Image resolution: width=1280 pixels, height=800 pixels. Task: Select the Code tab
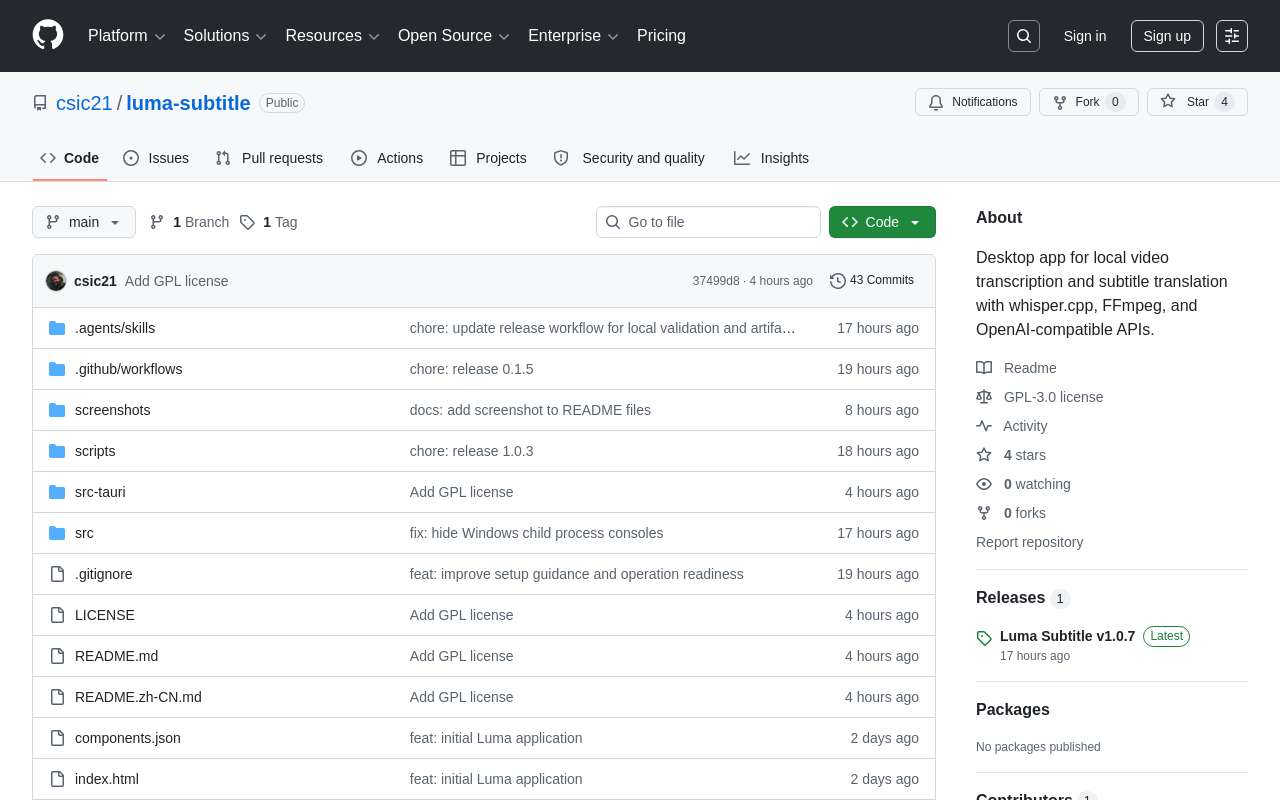(x=70, y=158)
